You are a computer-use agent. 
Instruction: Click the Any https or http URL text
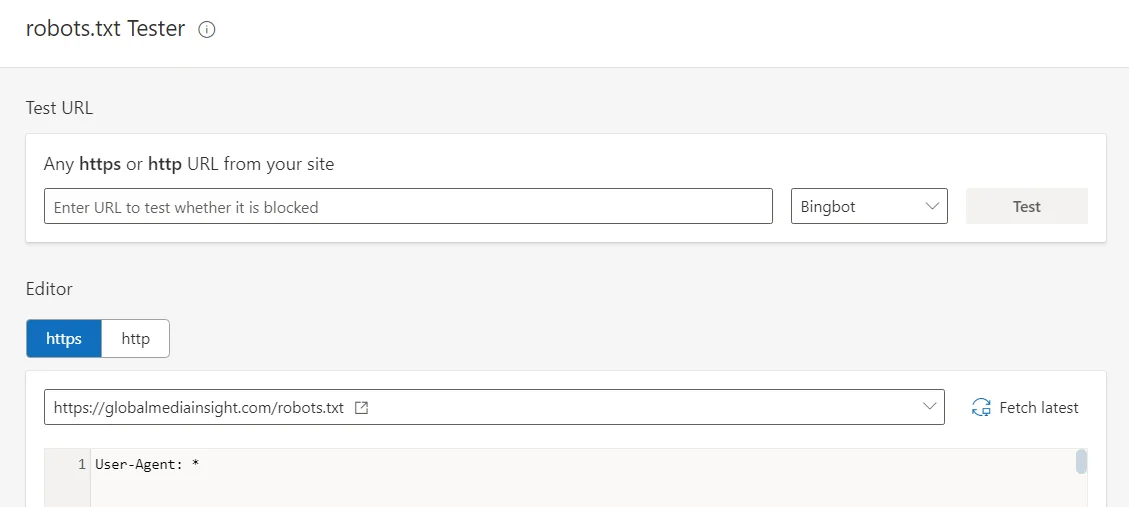189,164
